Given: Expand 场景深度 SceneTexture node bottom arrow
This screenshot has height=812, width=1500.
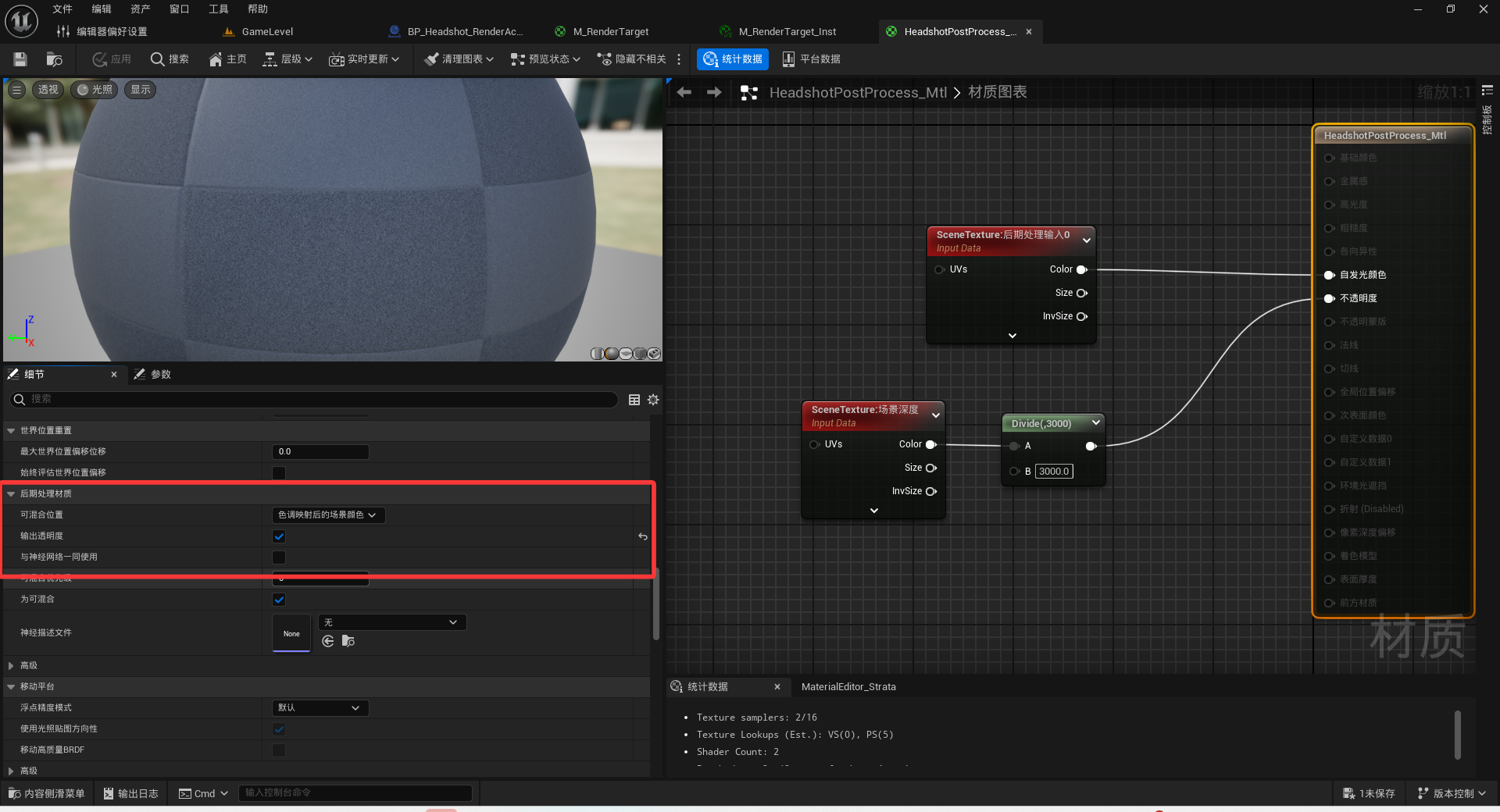Looking at the screenshot, I should [x=874, y=511].
